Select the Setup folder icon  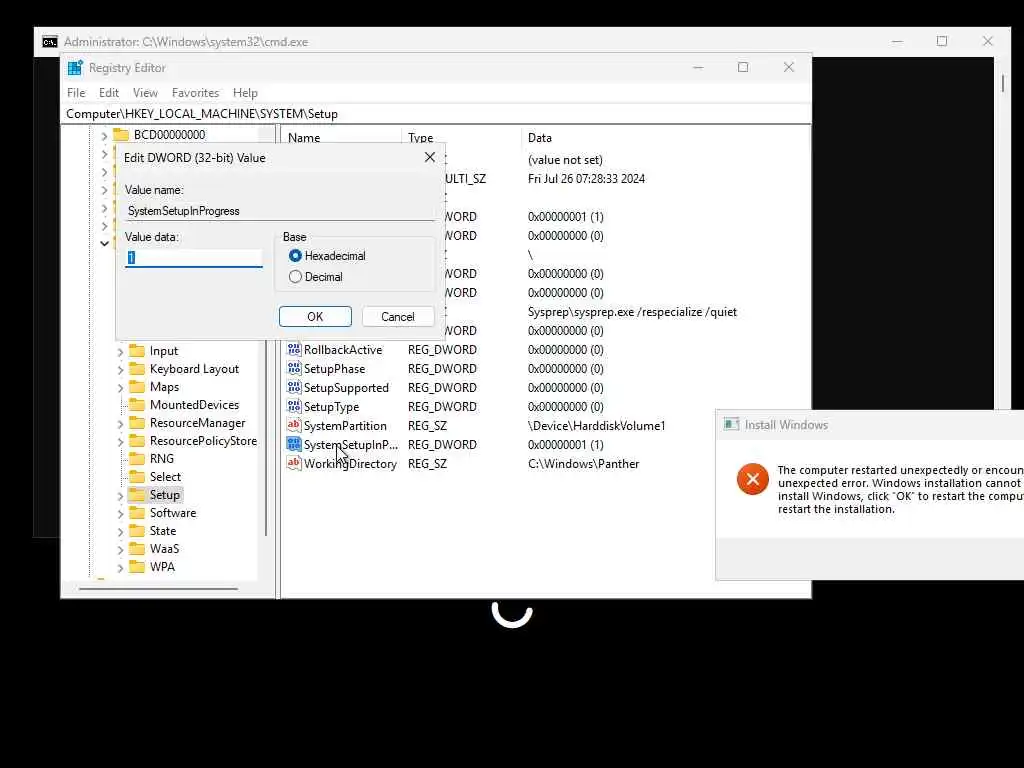coord(136,494)
